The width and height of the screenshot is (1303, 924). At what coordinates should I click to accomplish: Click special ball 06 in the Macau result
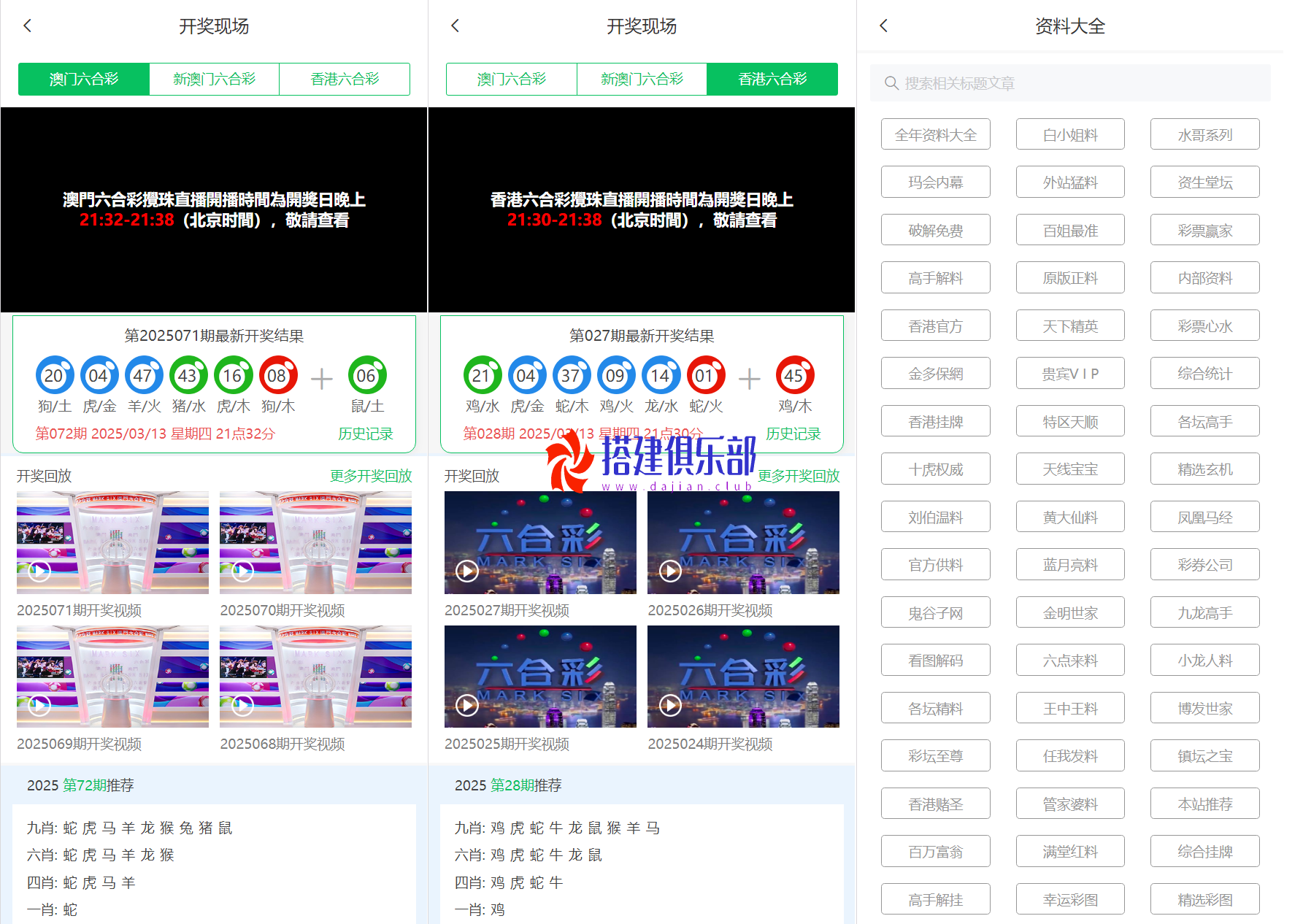click(367, 375)
